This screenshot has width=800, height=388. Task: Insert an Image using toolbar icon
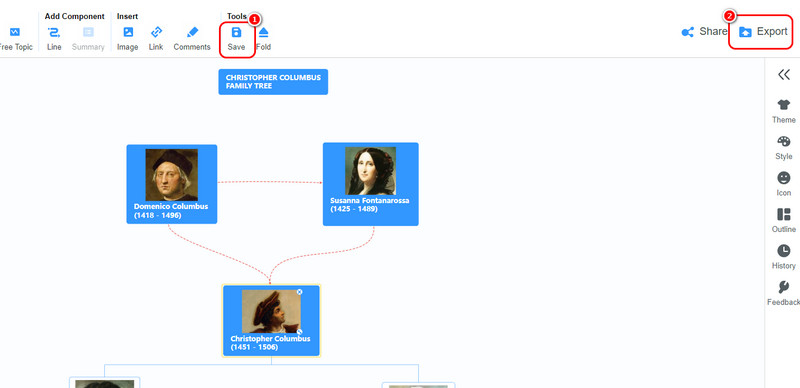pos(128,32)
